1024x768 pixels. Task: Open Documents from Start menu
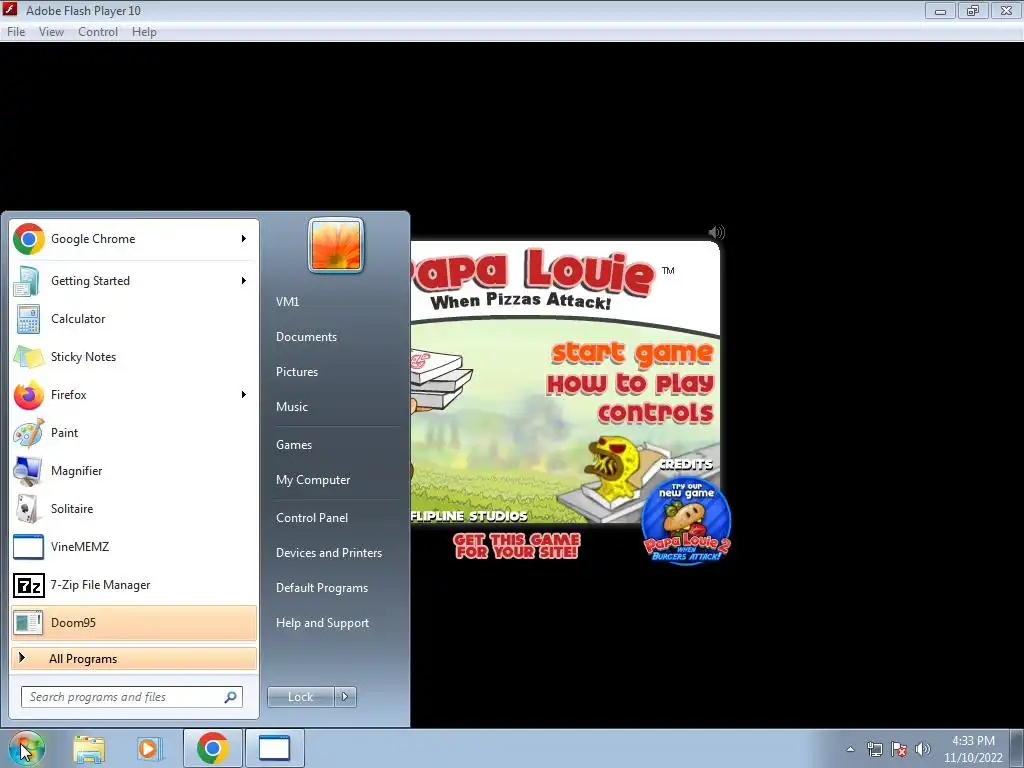click(306, 337)
